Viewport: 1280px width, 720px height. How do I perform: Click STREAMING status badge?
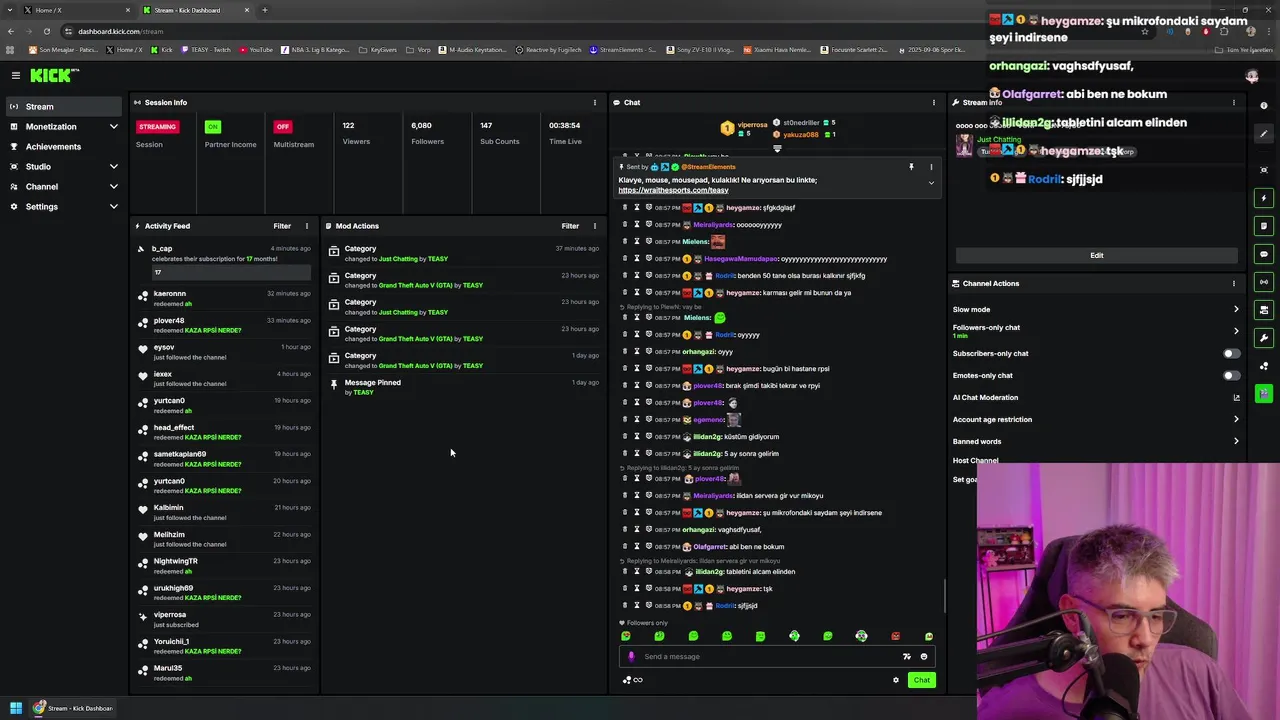click(157, 127)
